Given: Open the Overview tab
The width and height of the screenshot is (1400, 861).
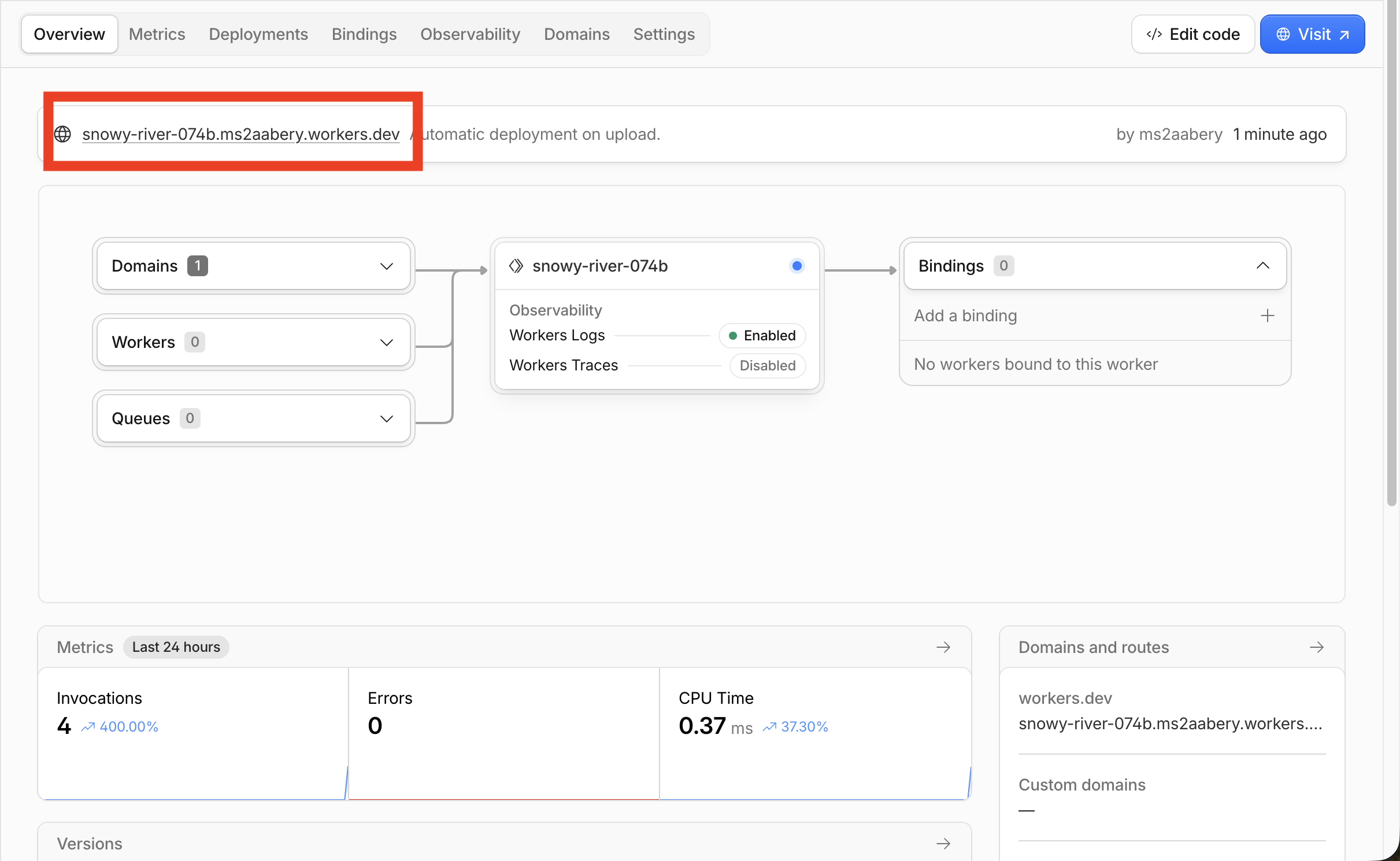Looking at the screenshot, I should click(x=69, y=35).
